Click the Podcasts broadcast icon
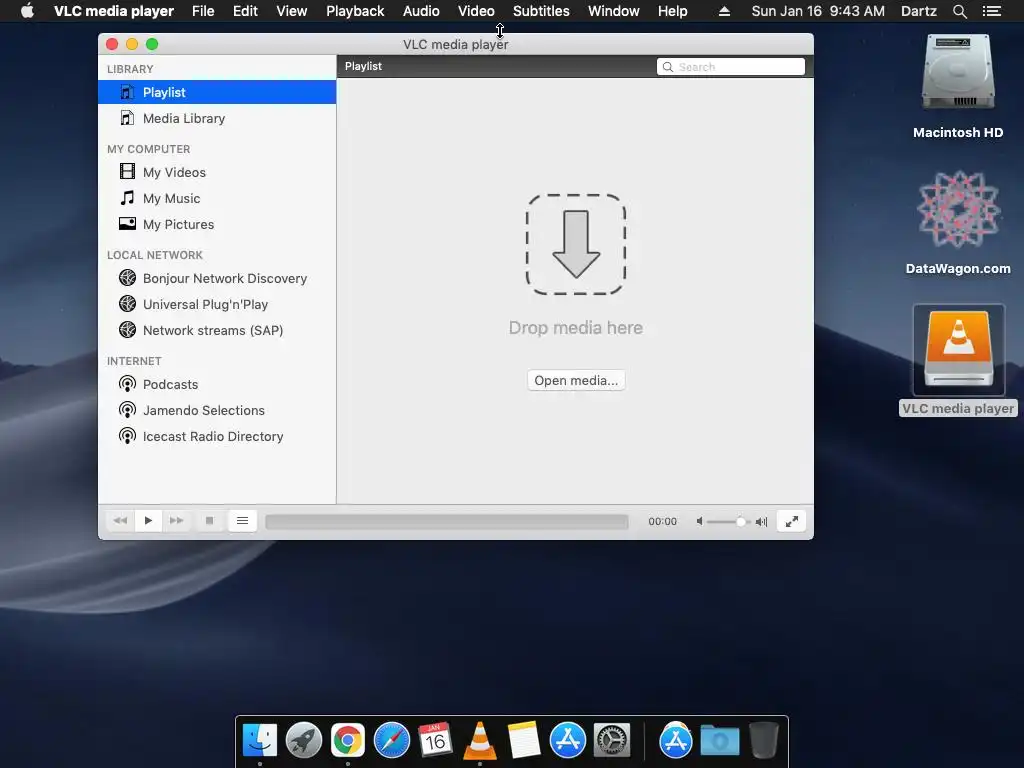 click(x=127, y=384)
